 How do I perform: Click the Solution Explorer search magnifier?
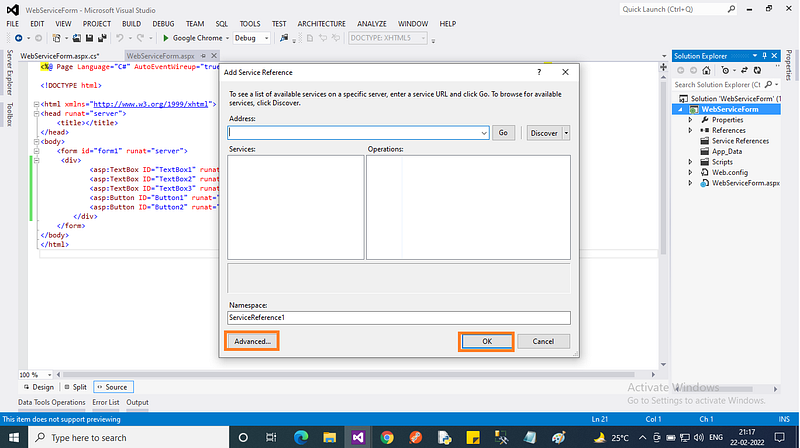click(x=769, y=85)
